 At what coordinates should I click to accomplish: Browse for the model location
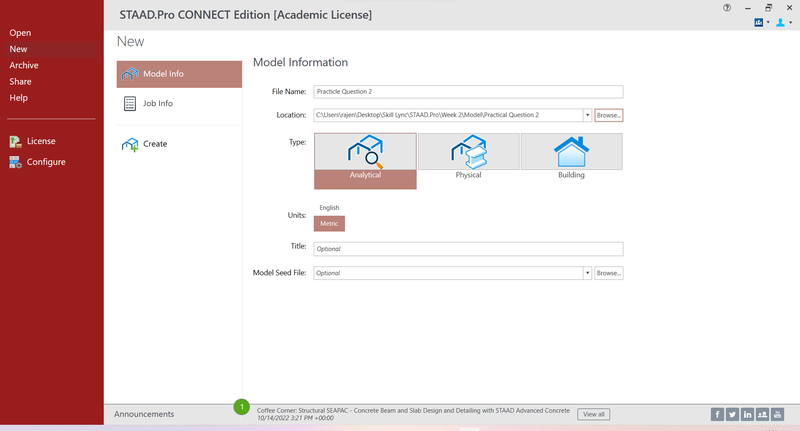pos(609,115)
